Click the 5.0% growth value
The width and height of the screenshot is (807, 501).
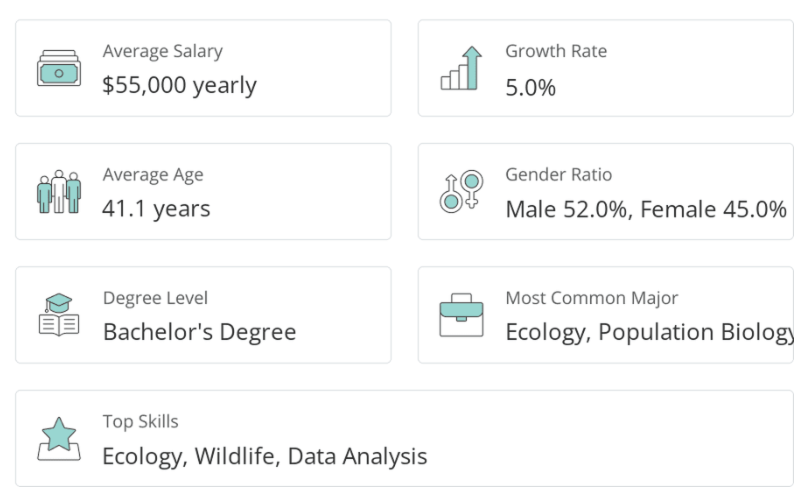click(x=530, y=87)
